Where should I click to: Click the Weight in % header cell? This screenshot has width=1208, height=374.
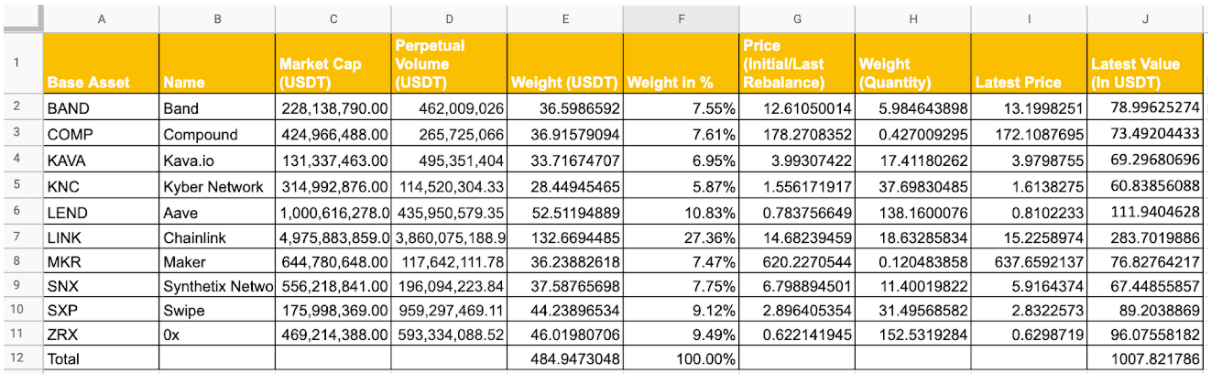tap(681, 64)
